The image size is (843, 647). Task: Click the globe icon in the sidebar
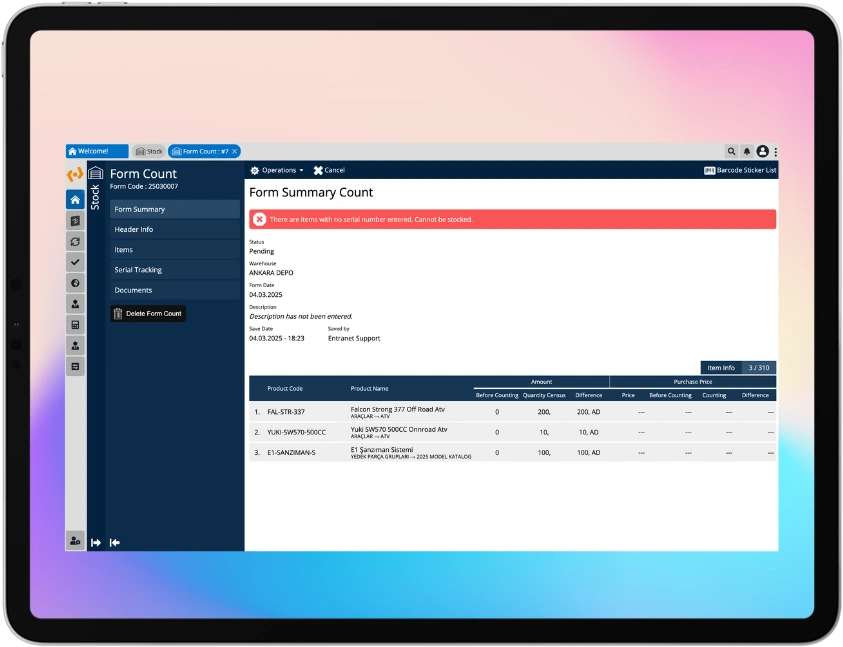pyautogui.click(x=75, y=282)
